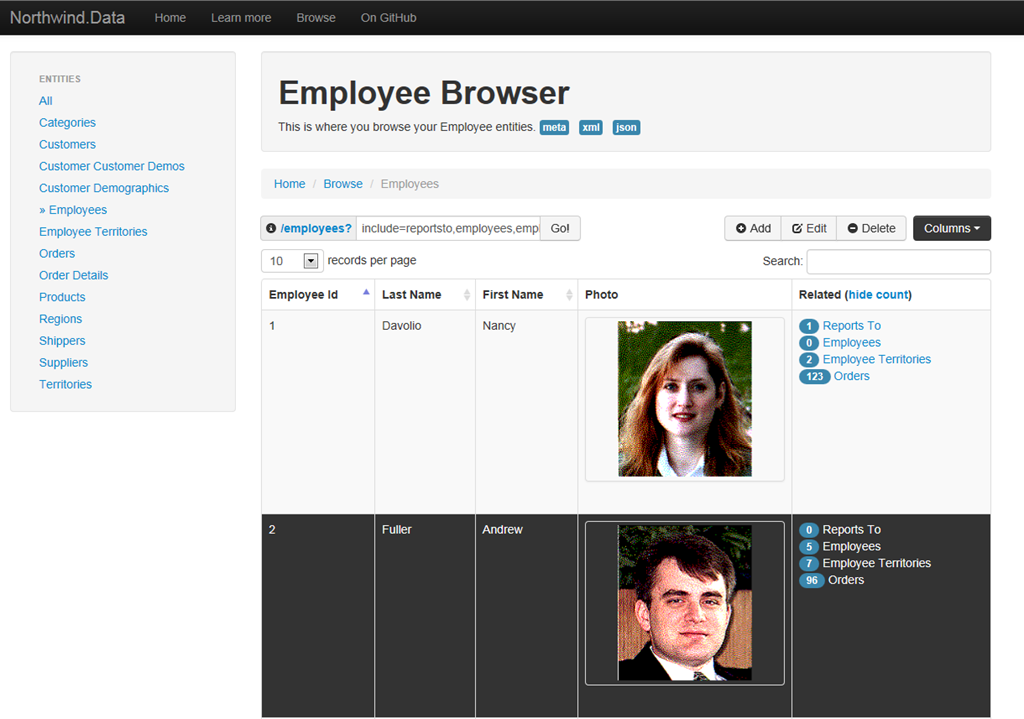Click the pencil icon on the Edit button
The width and height of the screenshot is (1024, 719).
click(797, 228)
